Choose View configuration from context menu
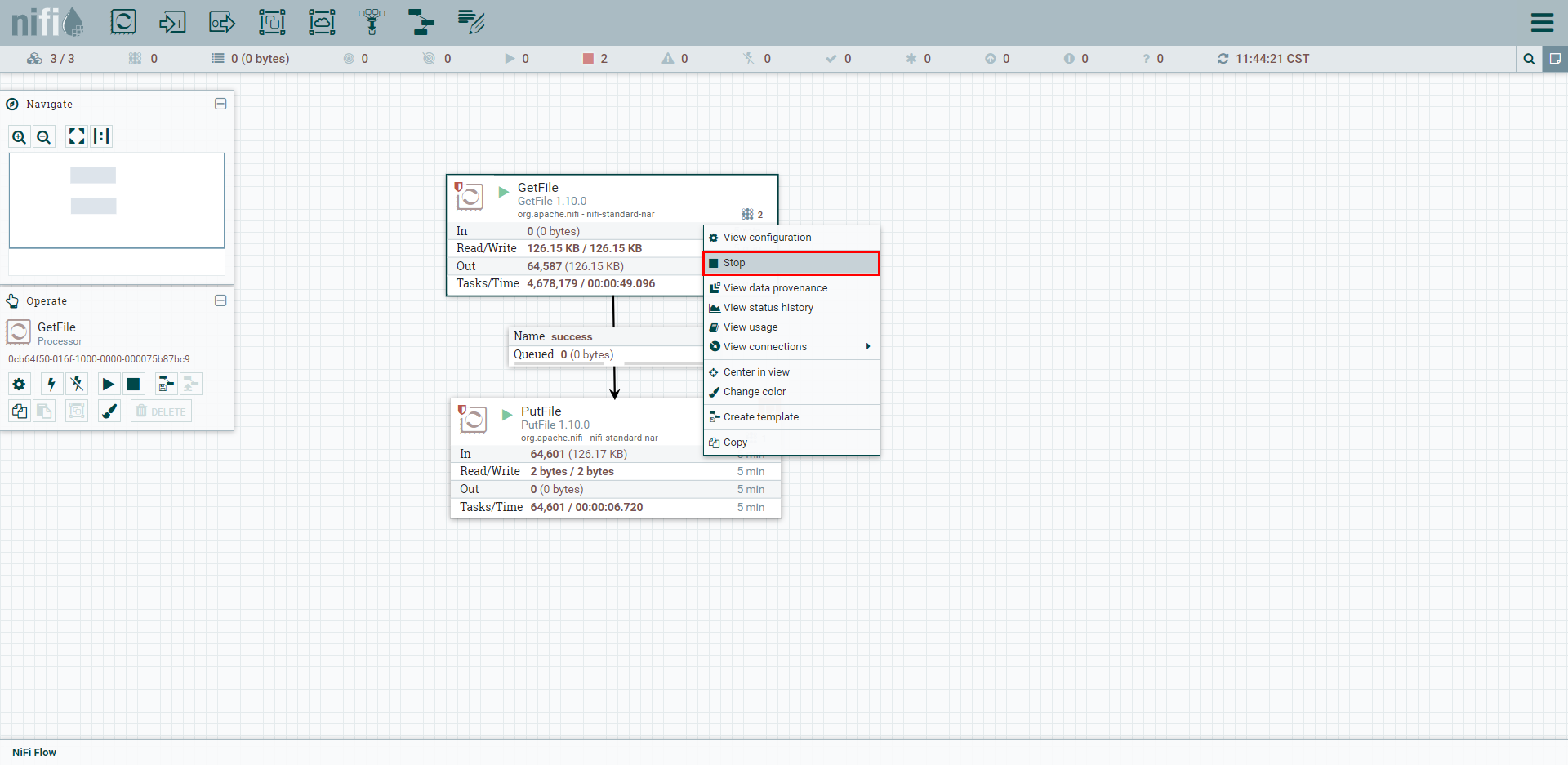Screen dimensions: 1568x765 tap(791, 238)
